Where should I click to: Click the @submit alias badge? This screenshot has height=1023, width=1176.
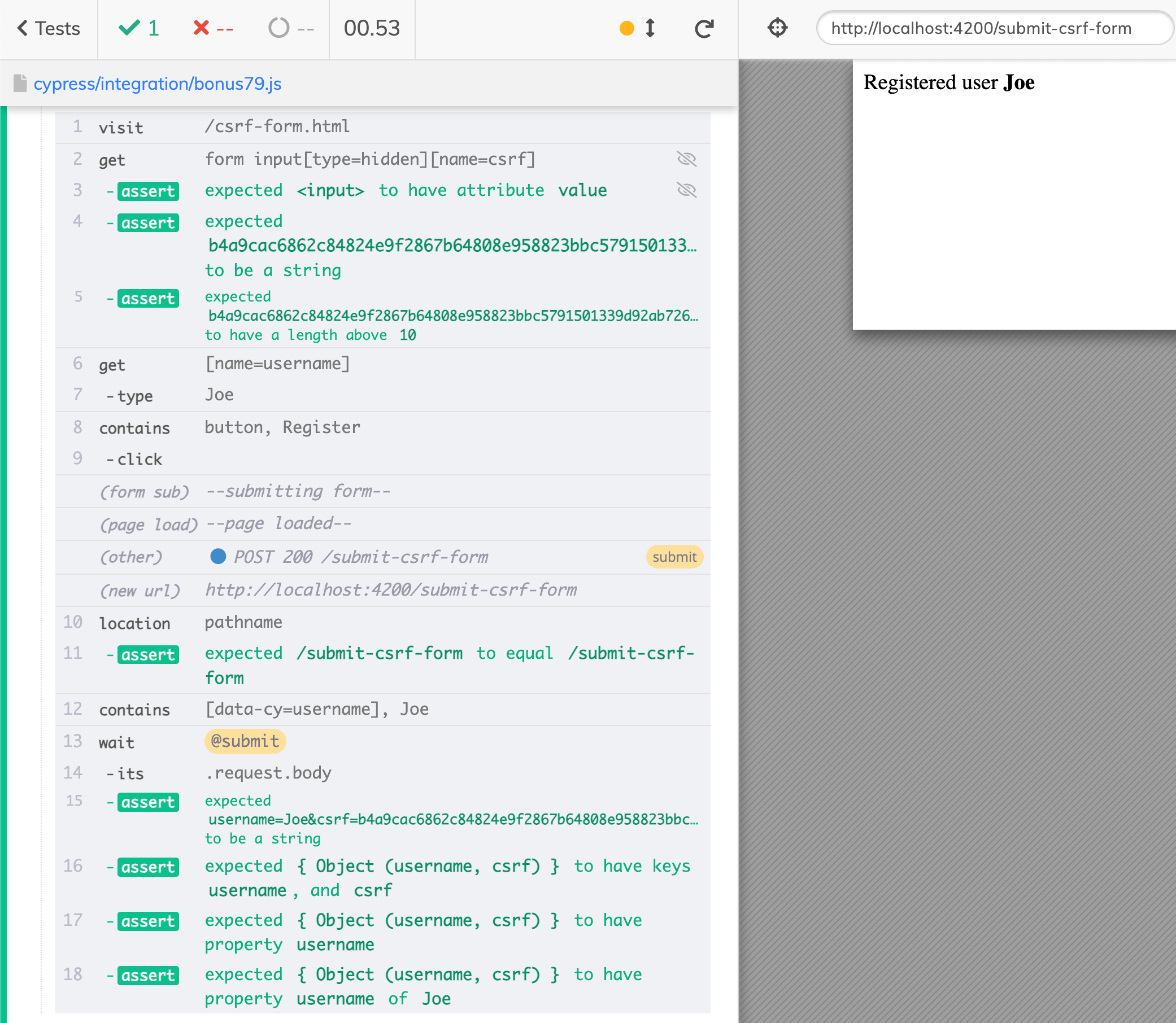coord(245,741)
